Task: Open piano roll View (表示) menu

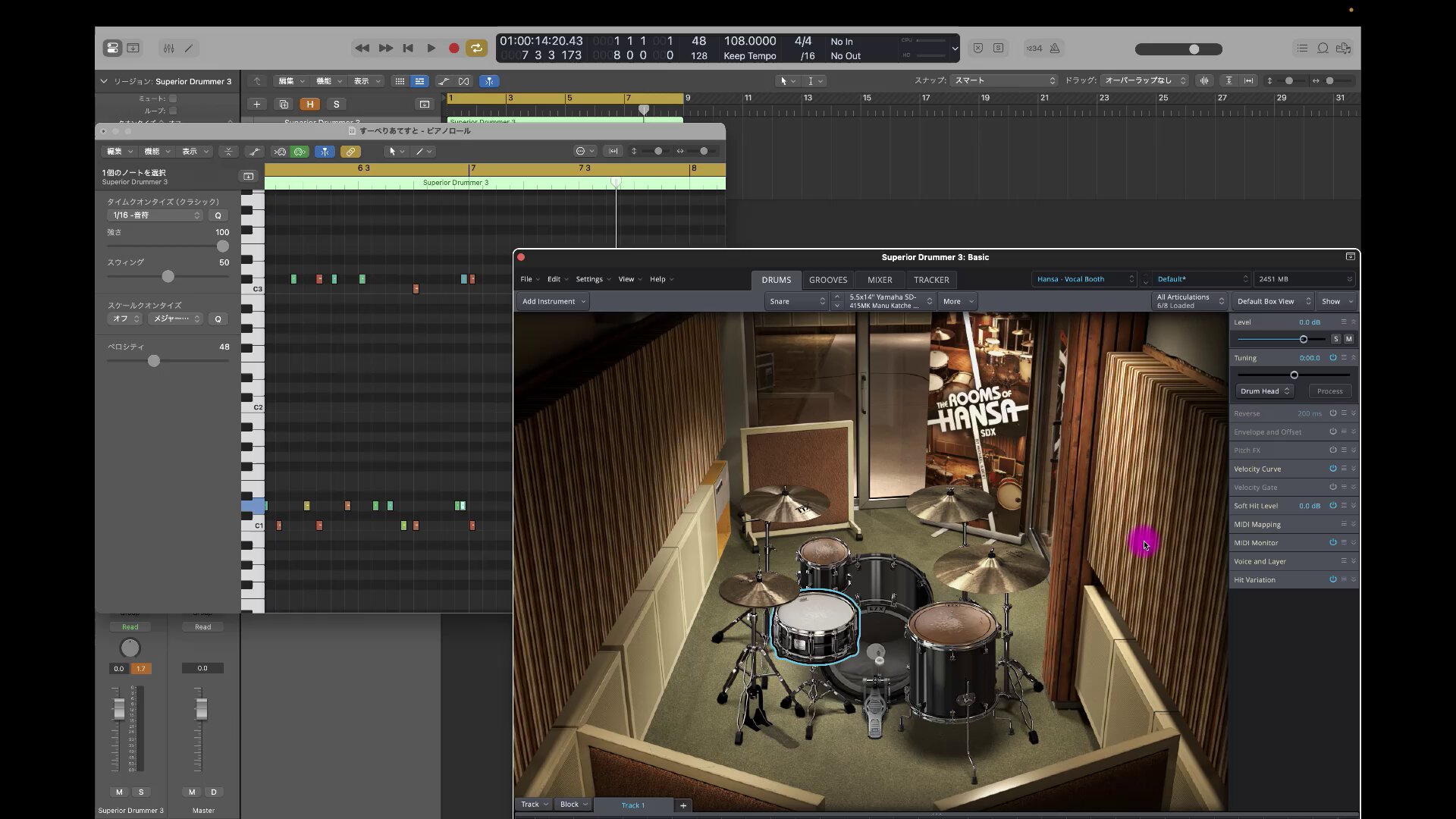Action: 194,152
